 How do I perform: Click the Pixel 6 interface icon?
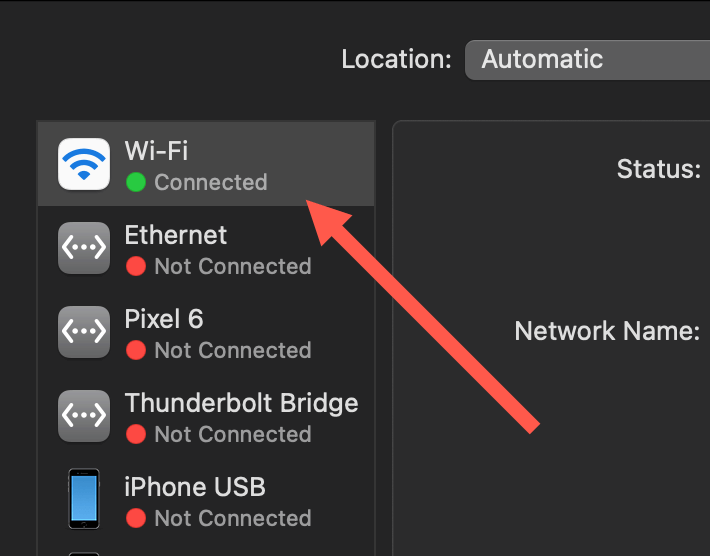[x=84, y=332]
